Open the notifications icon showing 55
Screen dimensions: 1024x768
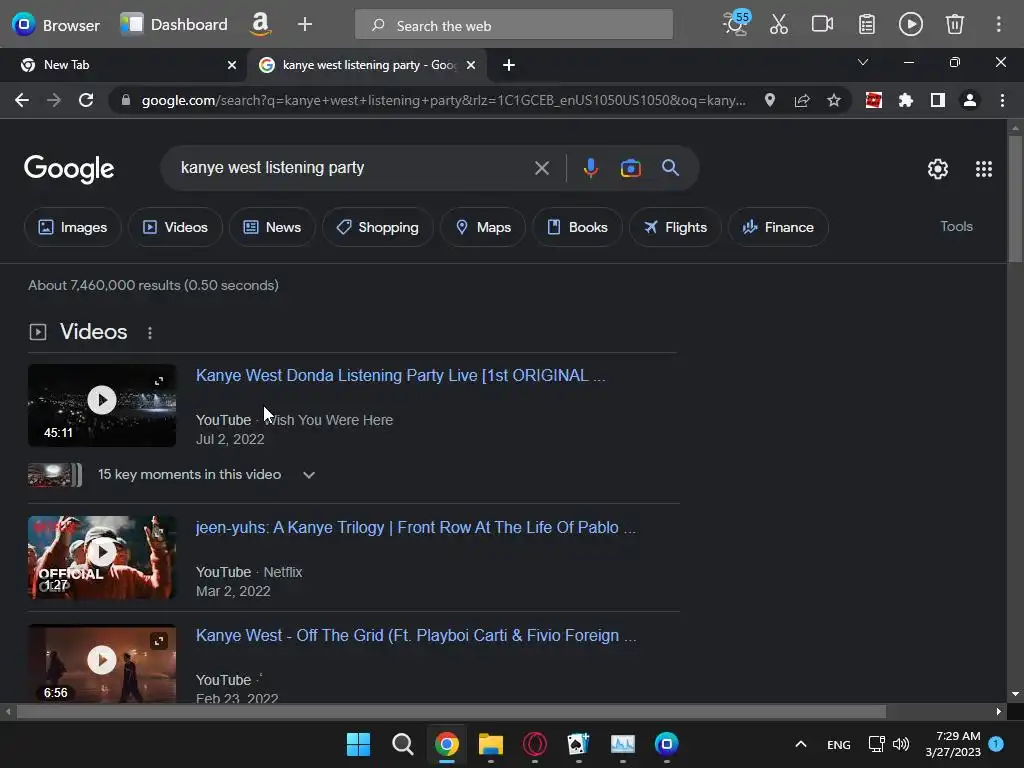coord(736,24)
